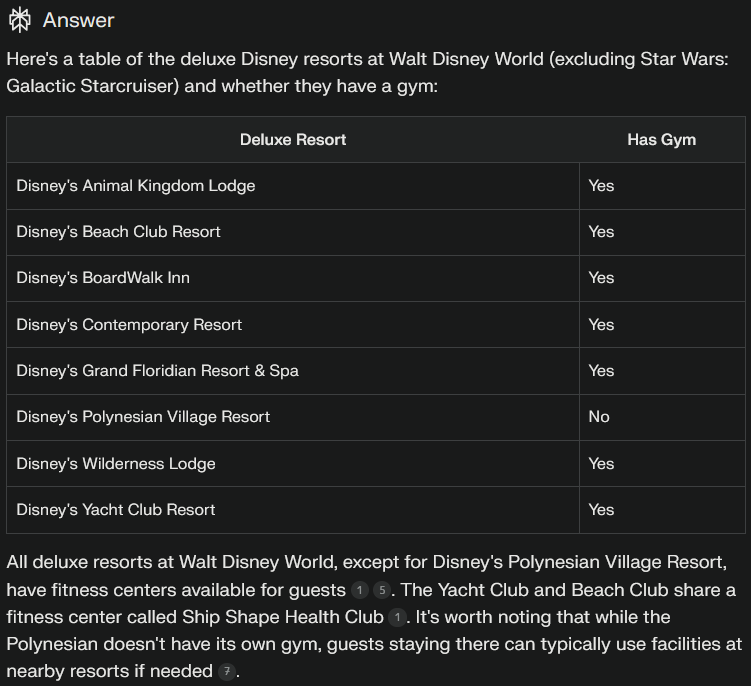Select Disney's Yacht Club Resort cell

point(115,510)
